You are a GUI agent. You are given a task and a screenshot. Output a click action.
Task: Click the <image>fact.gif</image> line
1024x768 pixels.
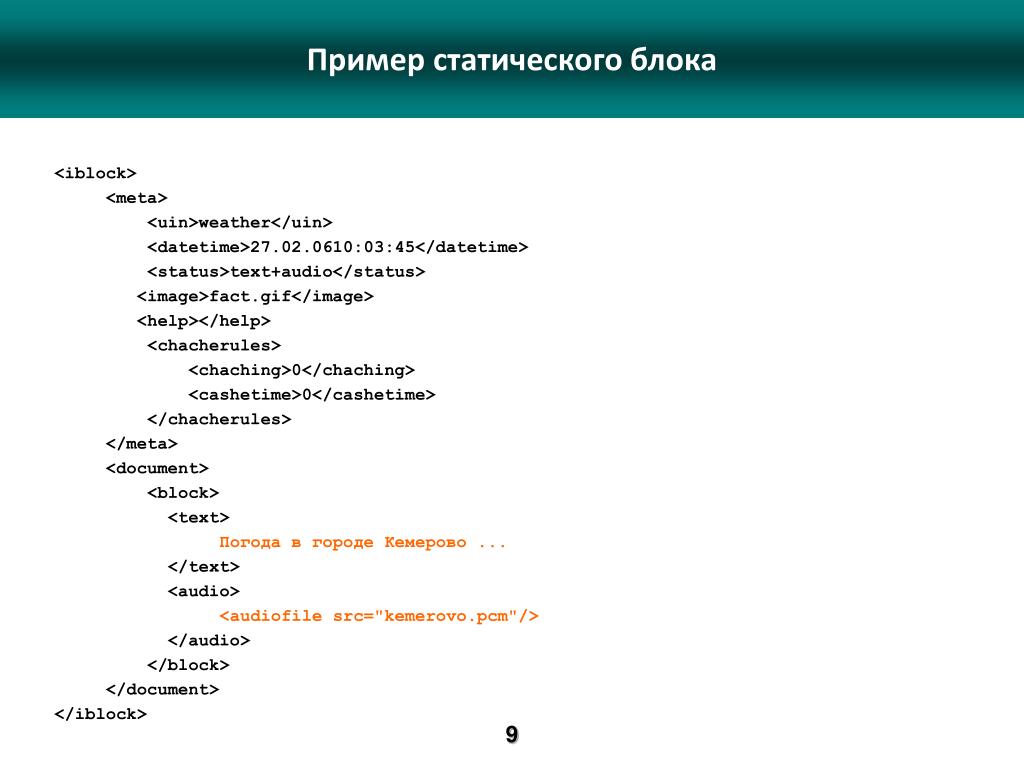point(255,296)
